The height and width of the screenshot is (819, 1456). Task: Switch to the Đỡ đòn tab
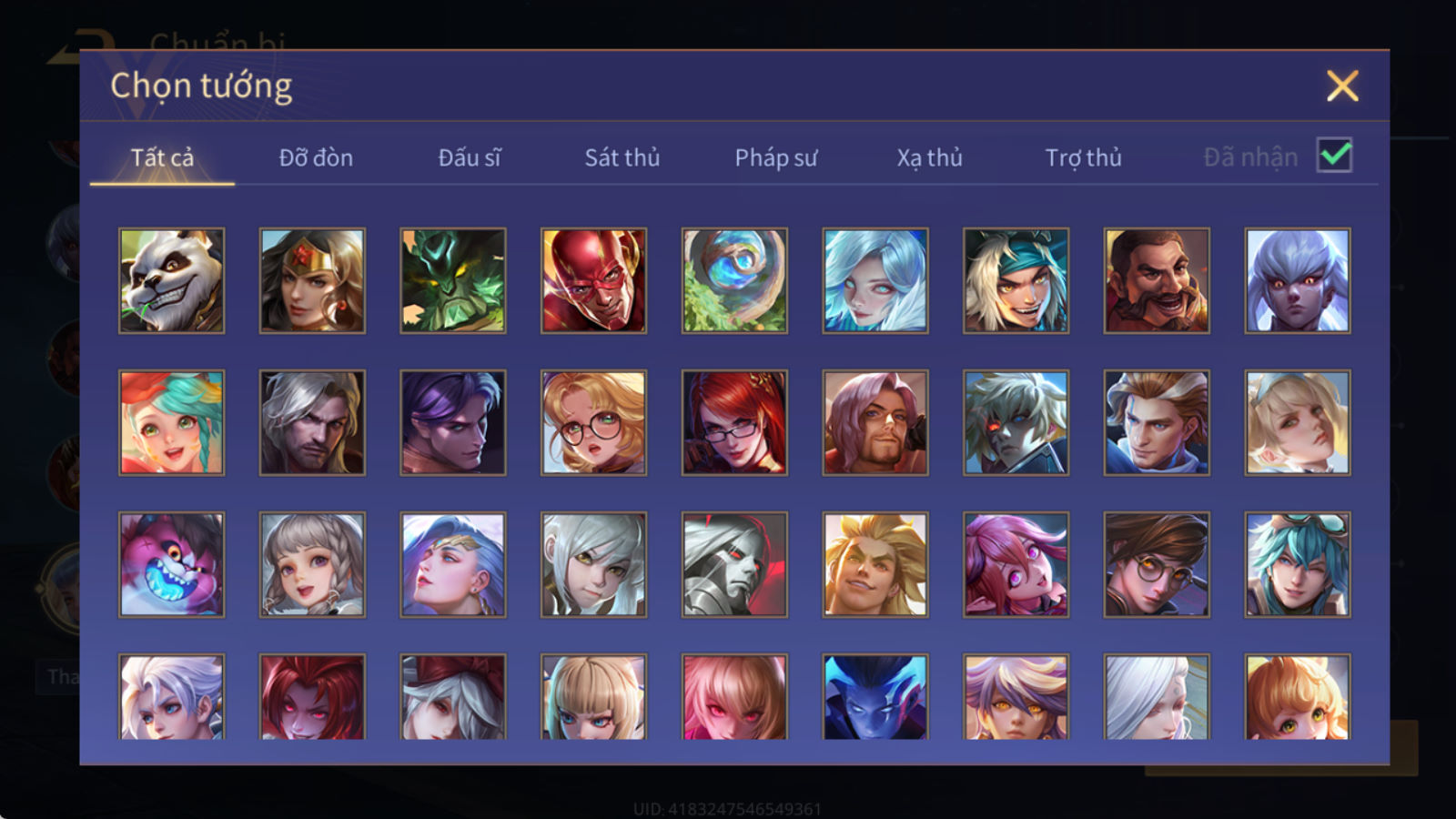(316, 157)
